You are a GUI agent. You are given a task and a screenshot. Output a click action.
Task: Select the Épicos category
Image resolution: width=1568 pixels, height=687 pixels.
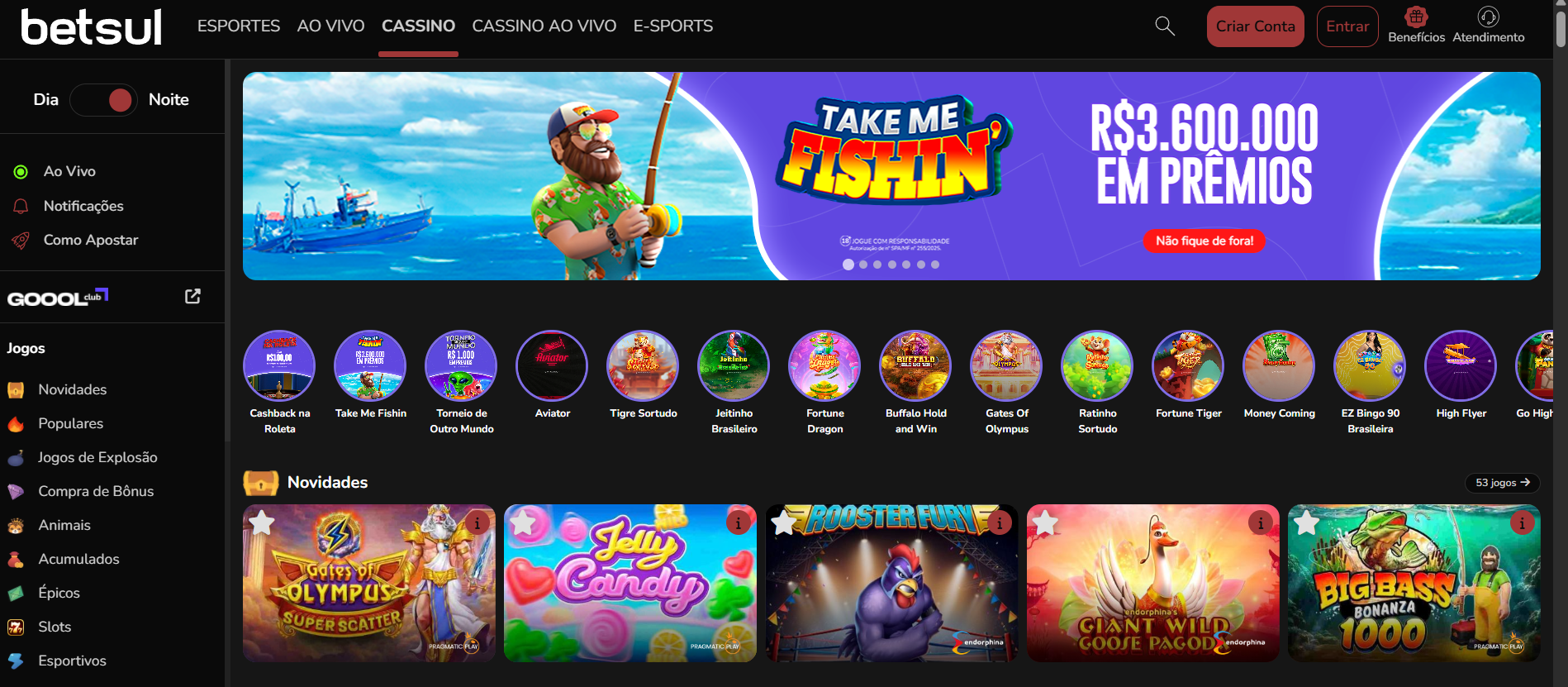59,593
